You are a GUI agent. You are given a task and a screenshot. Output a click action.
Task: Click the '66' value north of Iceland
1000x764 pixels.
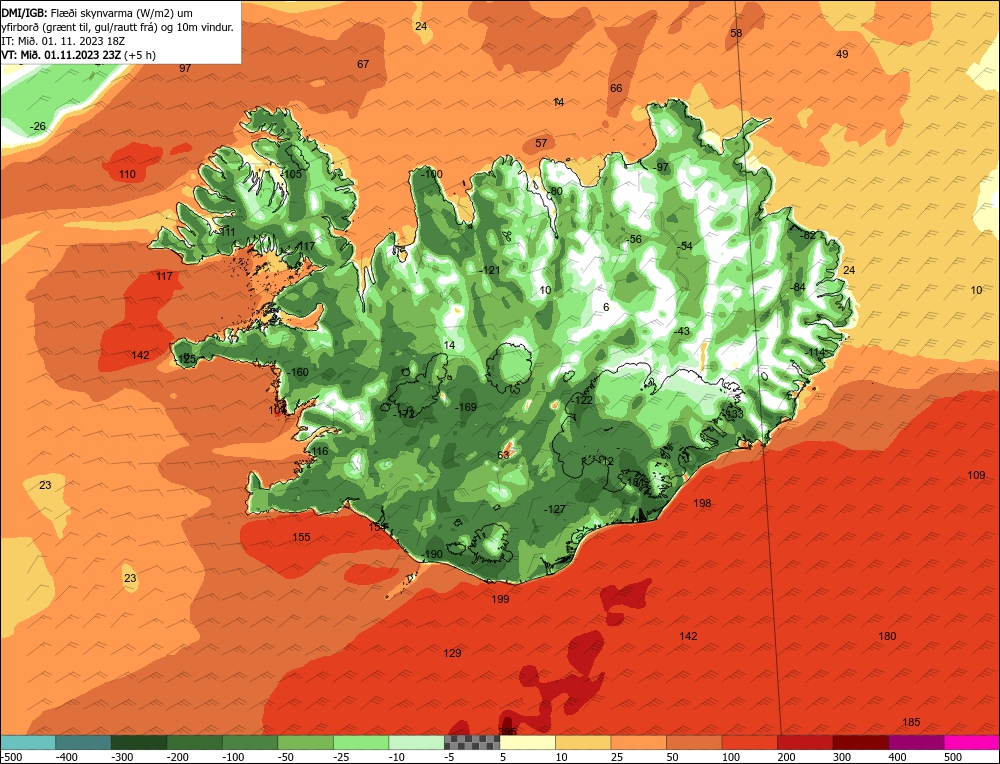pos(615,88)
